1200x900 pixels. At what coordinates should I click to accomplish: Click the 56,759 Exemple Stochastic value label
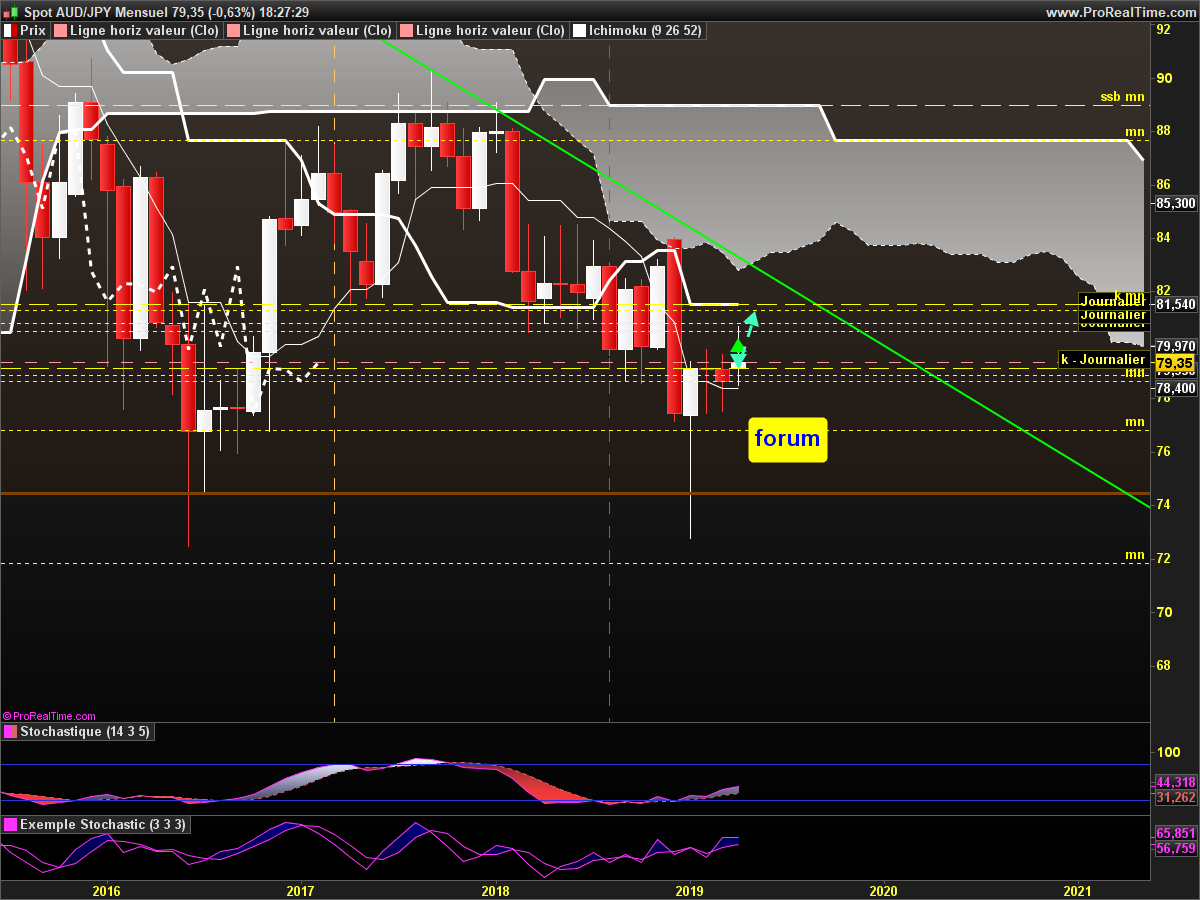(x=1176, y=848)
